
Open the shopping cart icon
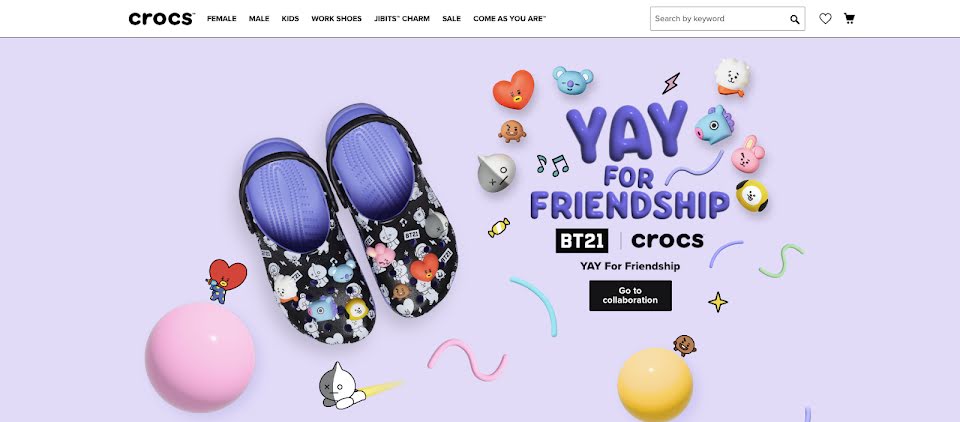849,18
